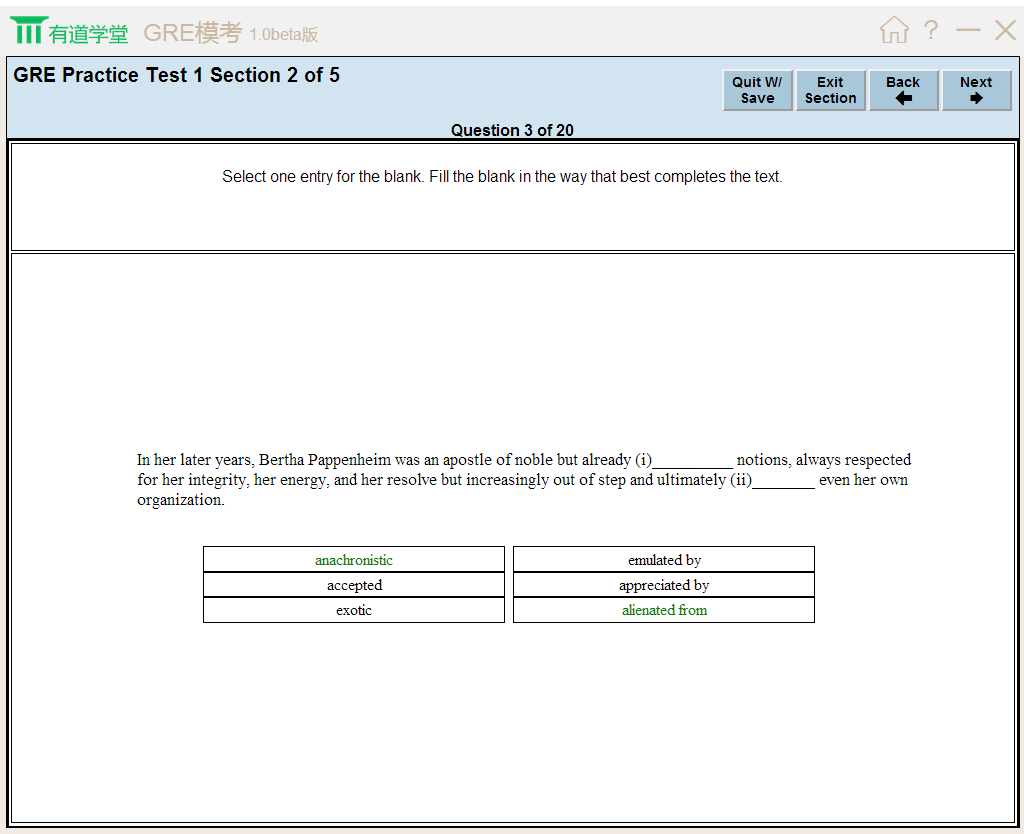The width and height of the screenshot is (1024, 834).
Task: Go to Next question
Action: pos(976,90)
